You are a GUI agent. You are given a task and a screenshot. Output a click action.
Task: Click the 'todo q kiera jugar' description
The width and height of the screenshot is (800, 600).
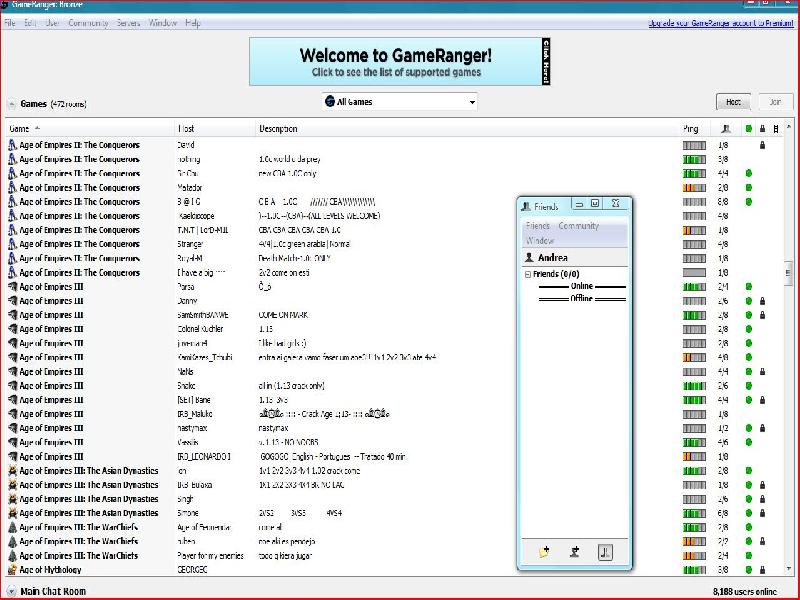285,556
